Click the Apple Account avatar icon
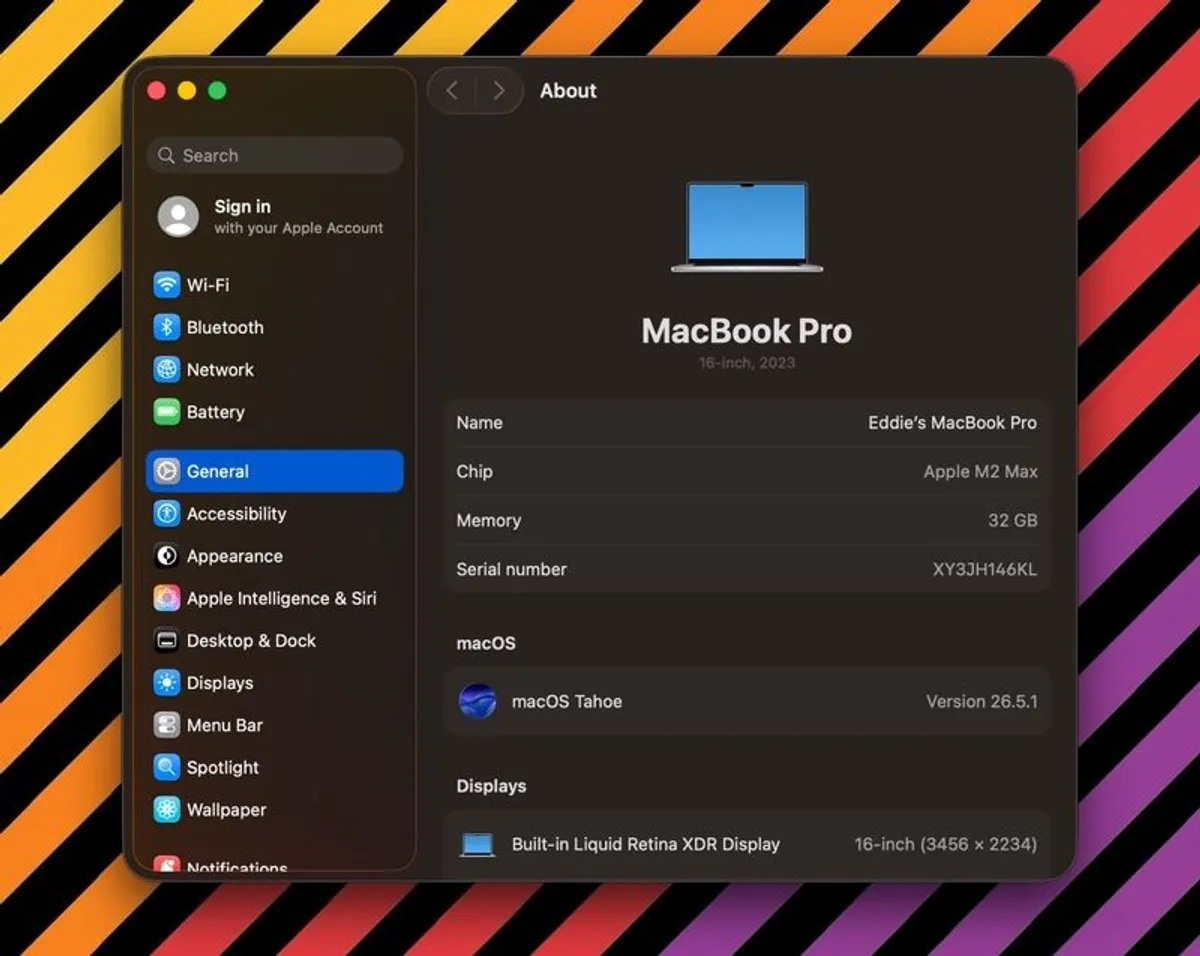1200x956 pixels. (x=178, y=216)
